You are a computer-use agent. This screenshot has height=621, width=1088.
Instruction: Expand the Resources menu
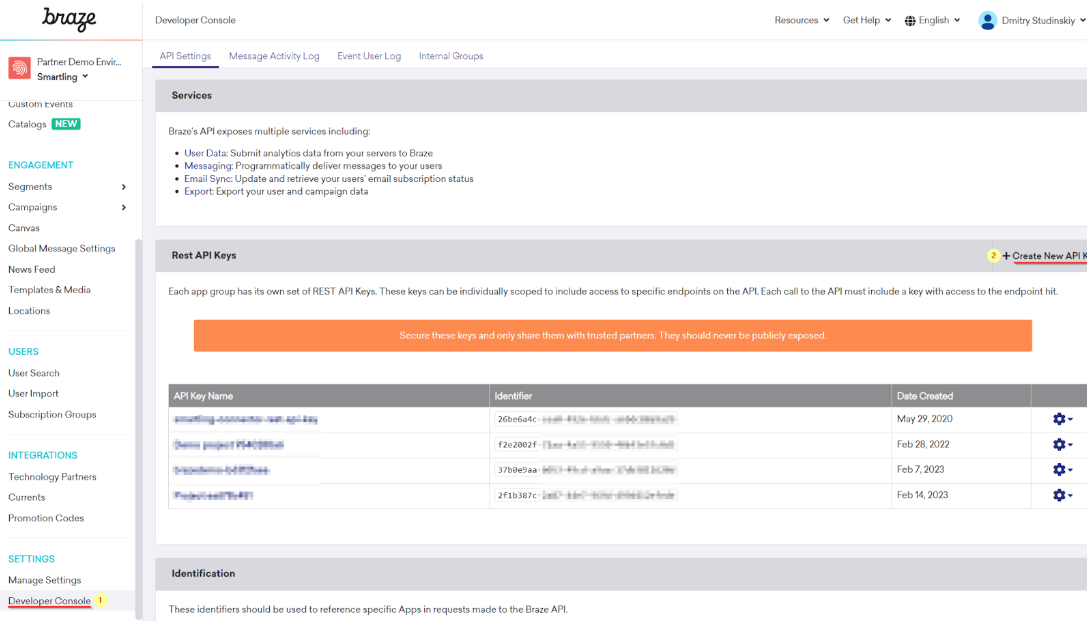pyautogui.click(x=801, y=20)
